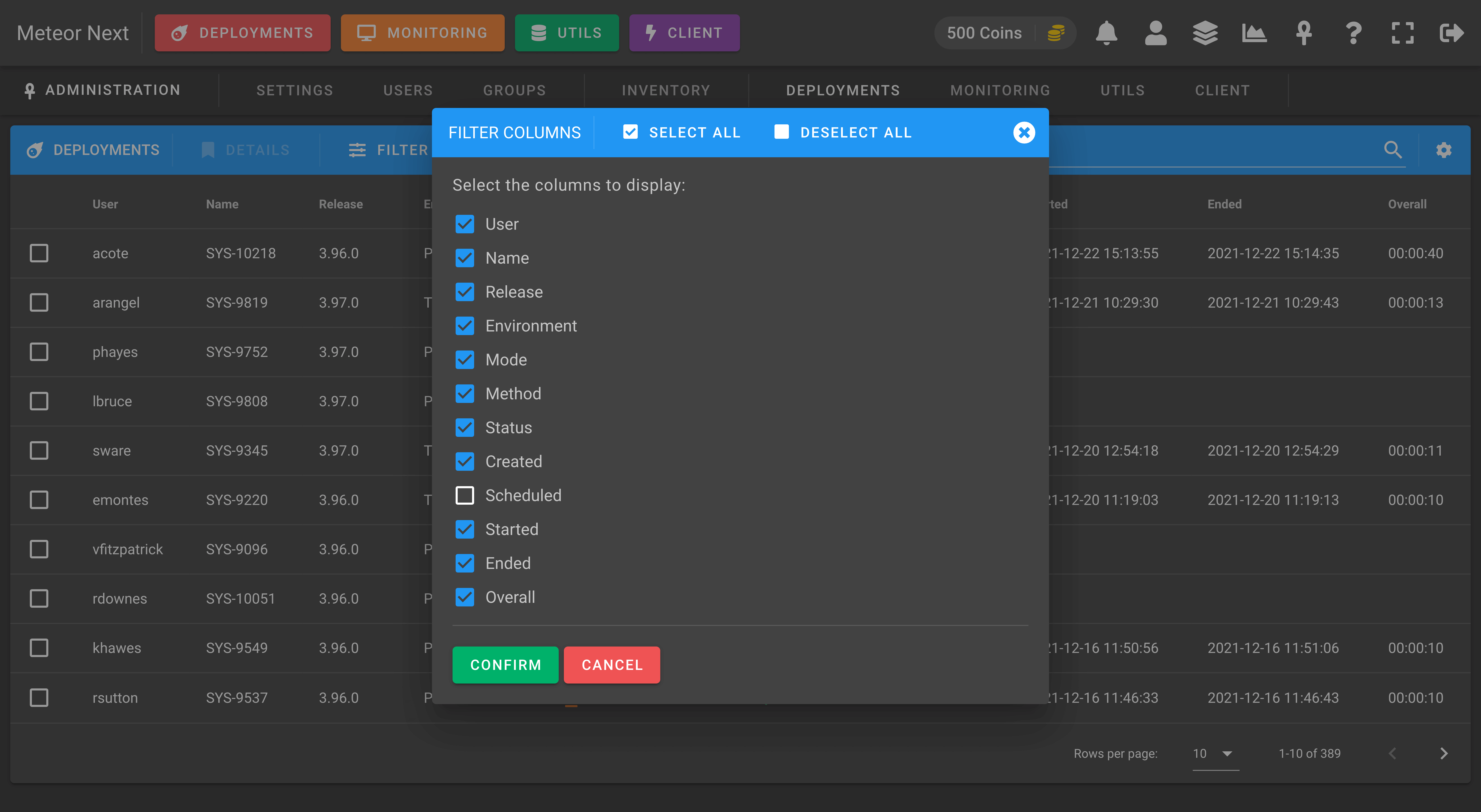The image size is (1481, 812).
Task: Uncheck the Ended column checkbox
Action: (465, 563)
